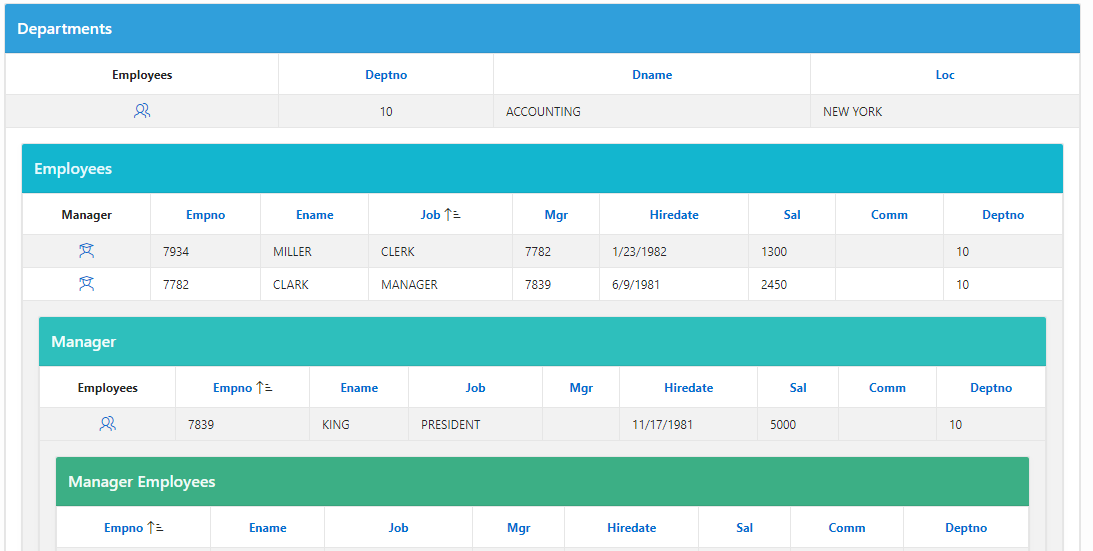Sort Manager Employees table by Empno header
Viewport: 1093px width, 551px height.
point(123,528)
